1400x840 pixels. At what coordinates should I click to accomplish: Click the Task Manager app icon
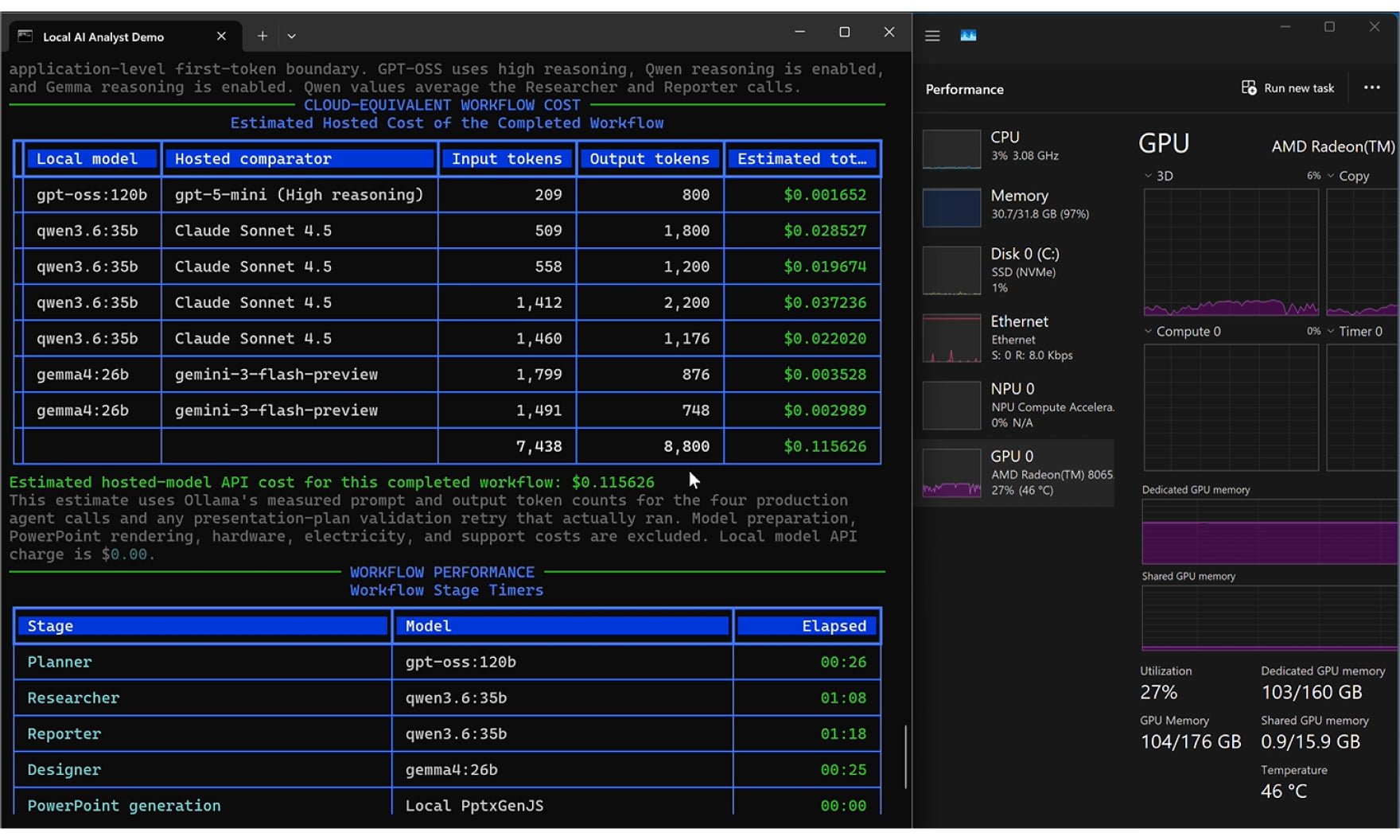point(968,36)
